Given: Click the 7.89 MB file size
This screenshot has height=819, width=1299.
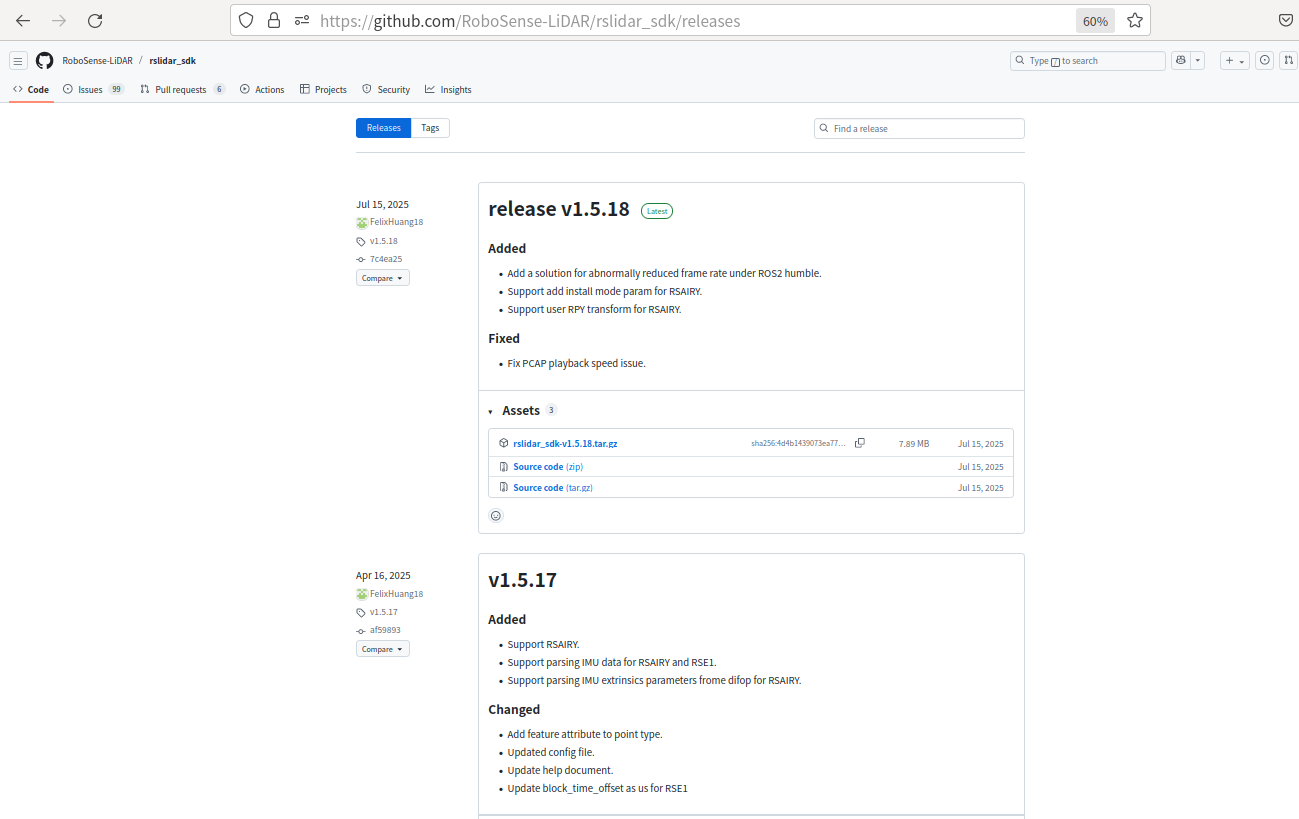Looking at the screenshot, I should click(913, 443).
